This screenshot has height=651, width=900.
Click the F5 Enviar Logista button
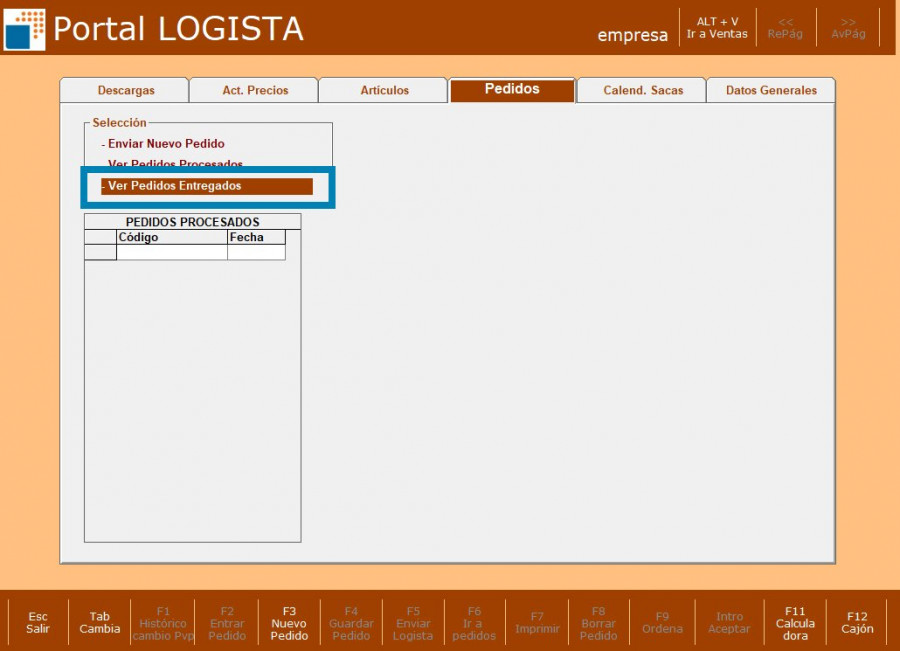(413, 623)
